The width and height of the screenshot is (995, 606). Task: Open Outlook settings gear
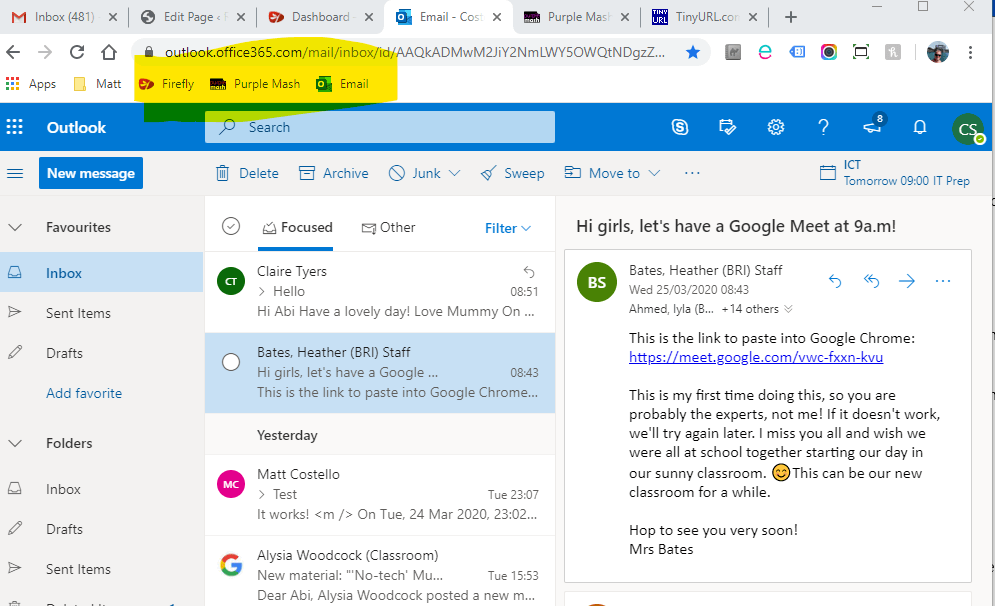(x=775, y=127)
